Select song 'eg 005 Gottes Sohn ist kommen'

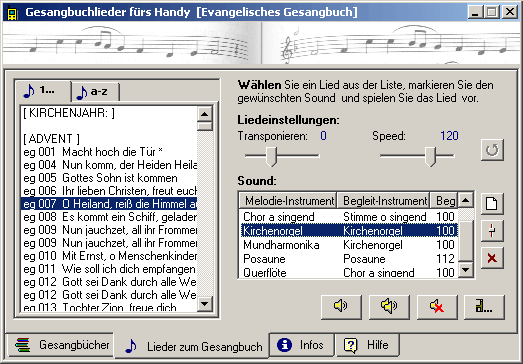[x=109, y=178]
